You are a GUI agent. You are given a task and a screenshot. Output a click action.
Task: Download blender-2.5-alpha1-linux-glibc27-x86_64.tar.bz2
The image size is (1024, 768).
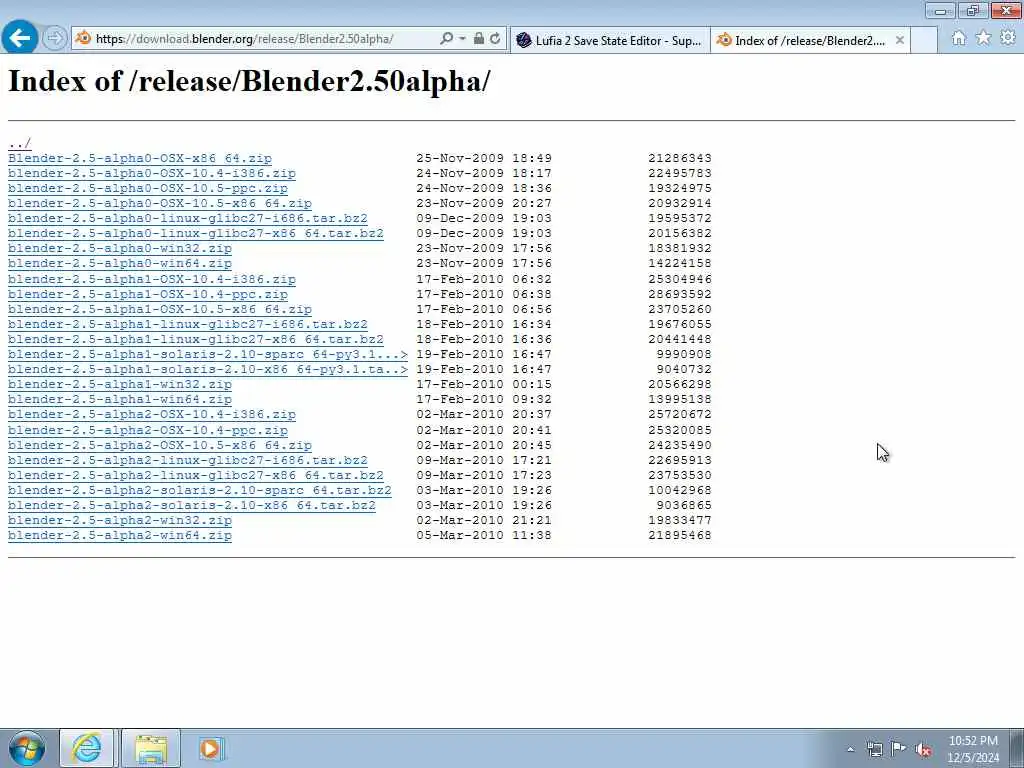pyautogui.click(x=196, y=339)
